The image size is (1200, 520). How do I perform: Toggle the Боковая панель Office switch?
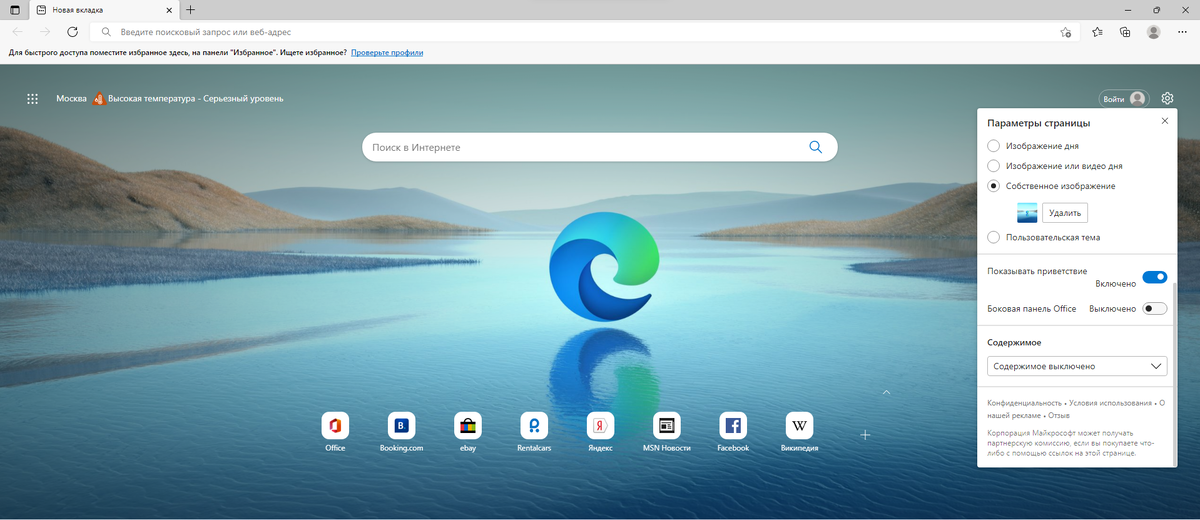[1155, 309]
